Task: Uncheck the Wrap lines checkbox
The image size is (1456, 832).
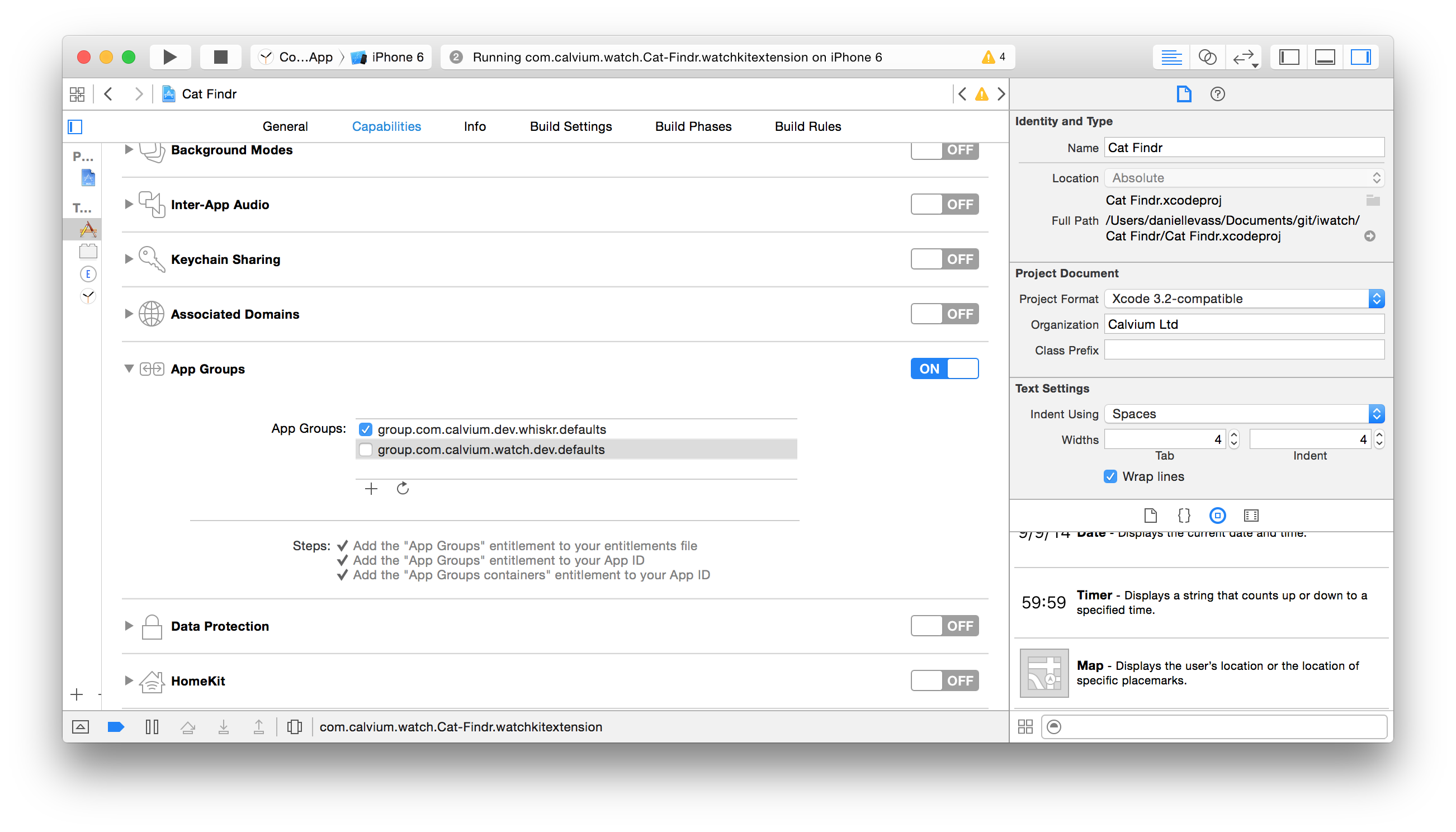Action: pos(1110,476)
